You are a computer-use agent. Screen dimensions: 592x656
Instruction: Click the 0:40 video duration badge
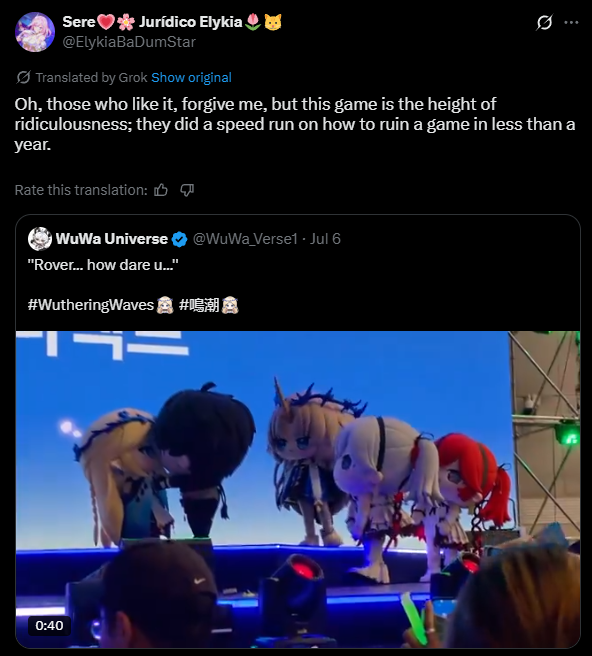pos(49,625)
